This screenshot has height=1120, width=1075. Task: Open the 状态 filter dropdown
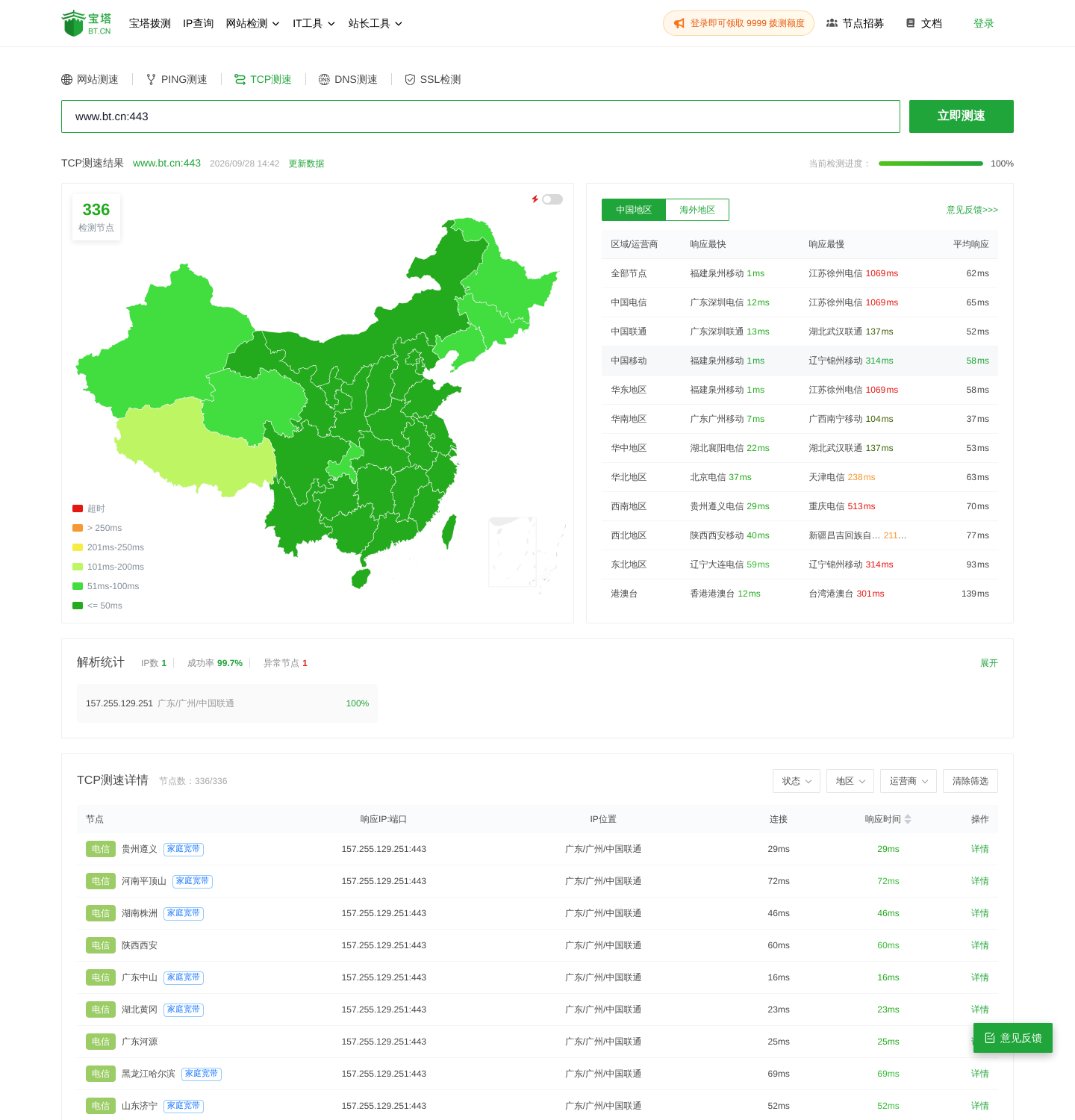coord(797,781)
